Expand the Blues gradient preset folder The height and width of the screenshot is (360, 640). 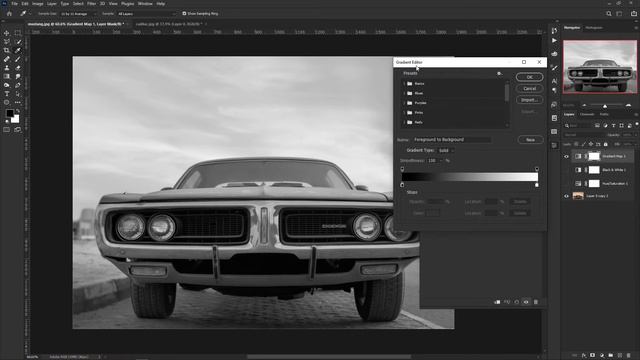[404, 93]
